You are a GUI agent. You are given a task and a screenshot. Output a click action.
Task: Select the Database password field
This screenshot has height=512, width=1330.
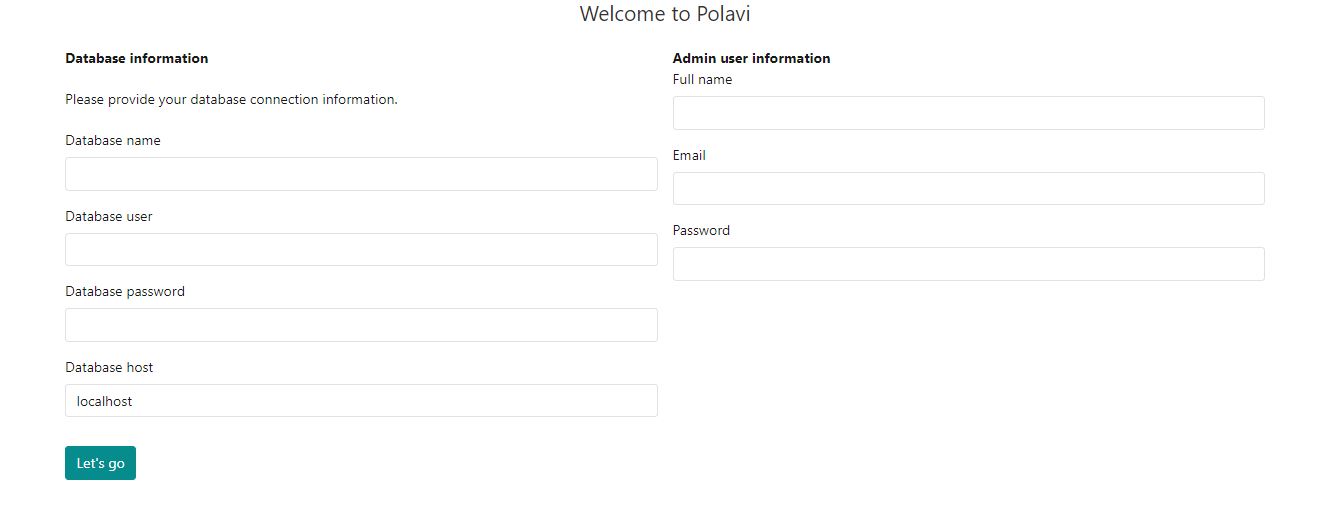(x=361, y=325)
